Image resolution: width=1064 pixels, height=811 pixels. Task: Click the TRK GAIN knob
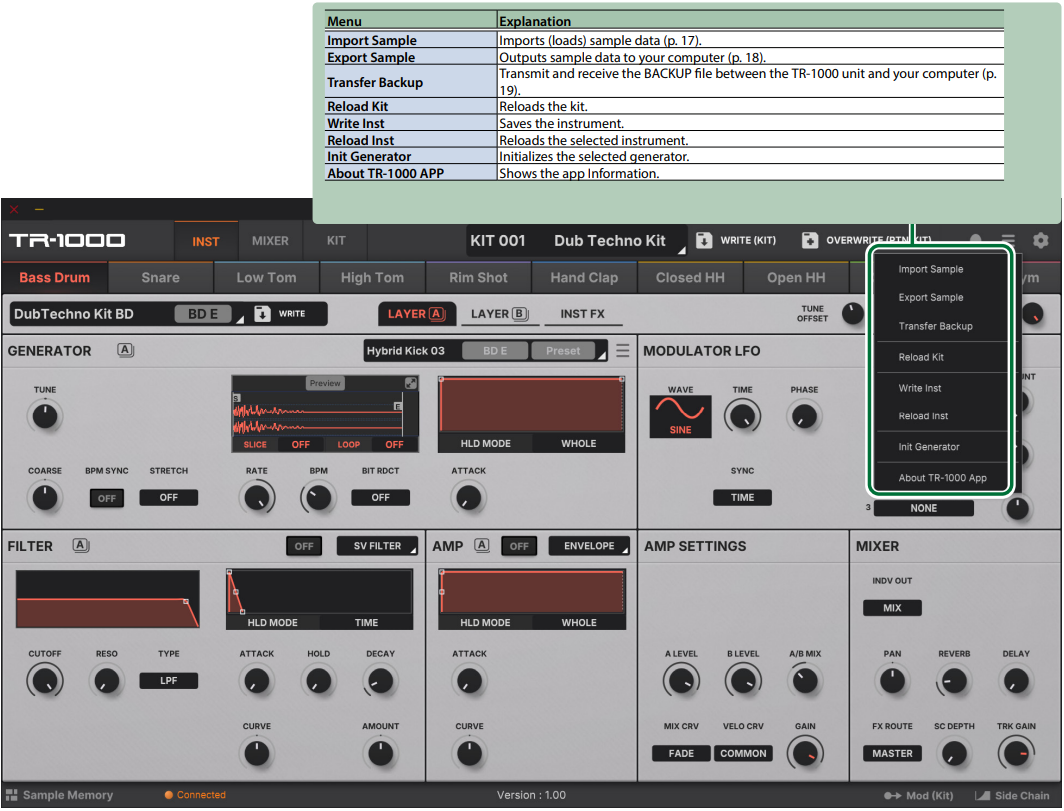[1016, 753]
